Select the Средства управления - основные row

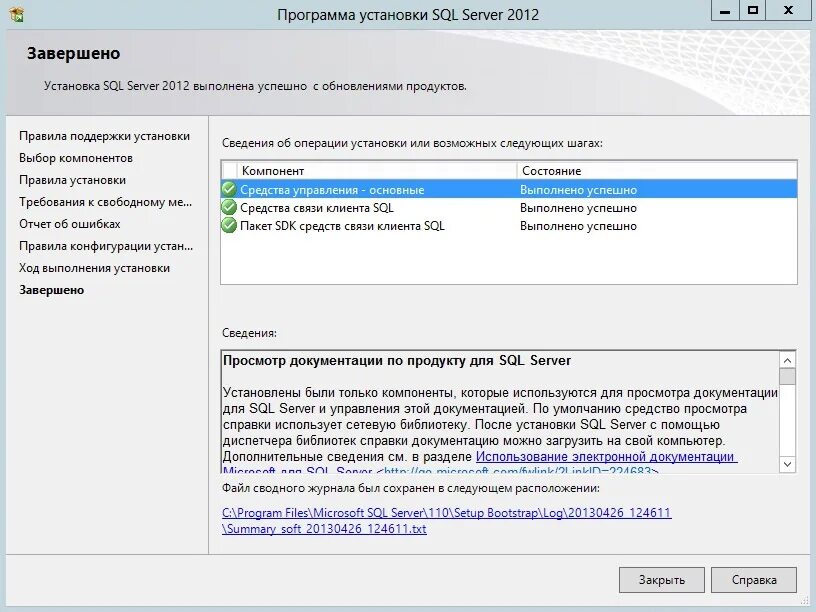pos(509,189)
